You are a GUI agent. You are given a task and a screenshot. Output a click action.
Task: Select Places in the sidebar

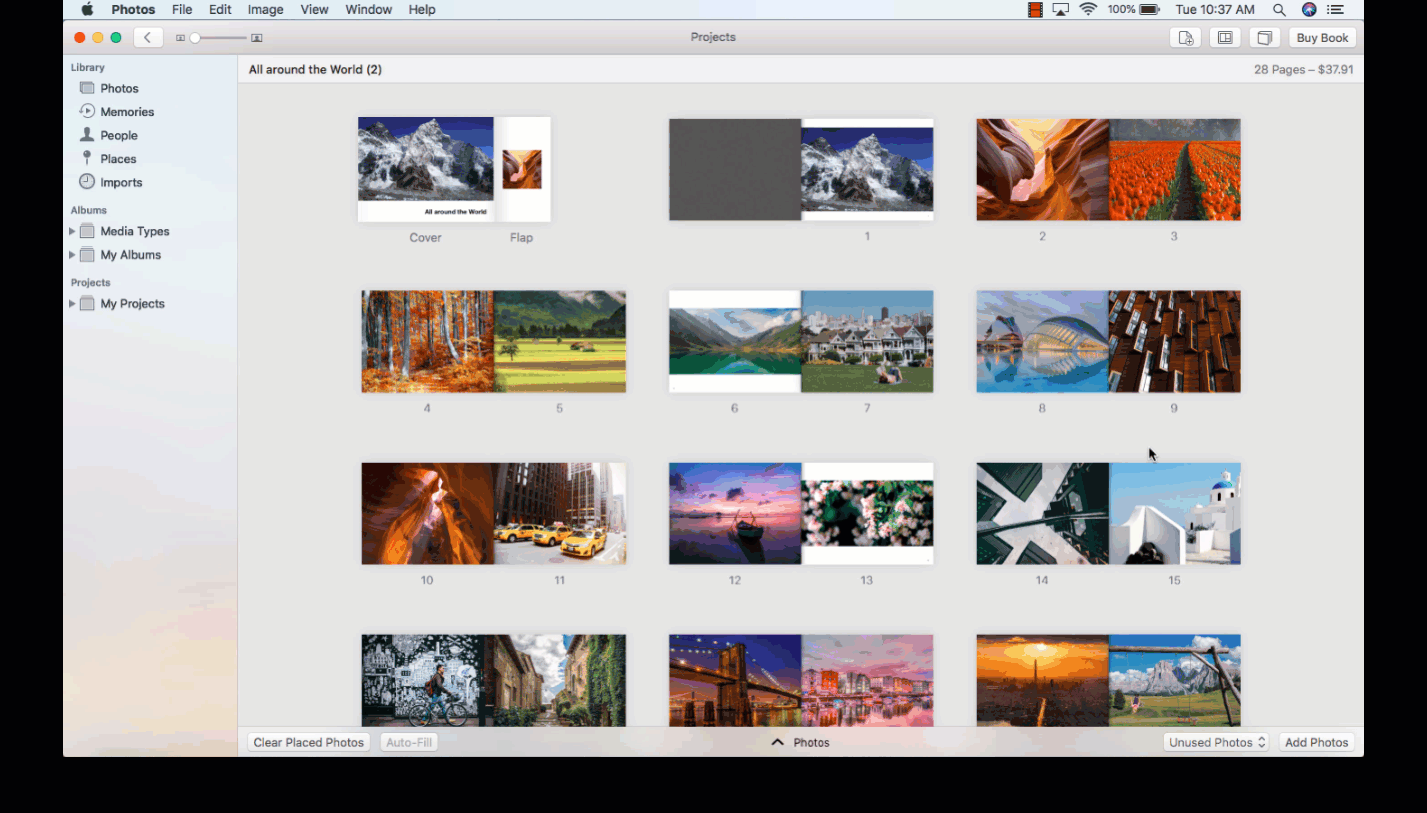[x=118, y=159]
